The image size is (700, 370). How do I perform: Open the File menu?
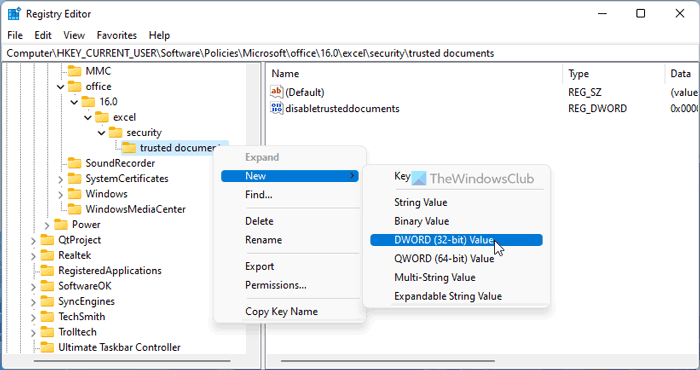point(15,35)
